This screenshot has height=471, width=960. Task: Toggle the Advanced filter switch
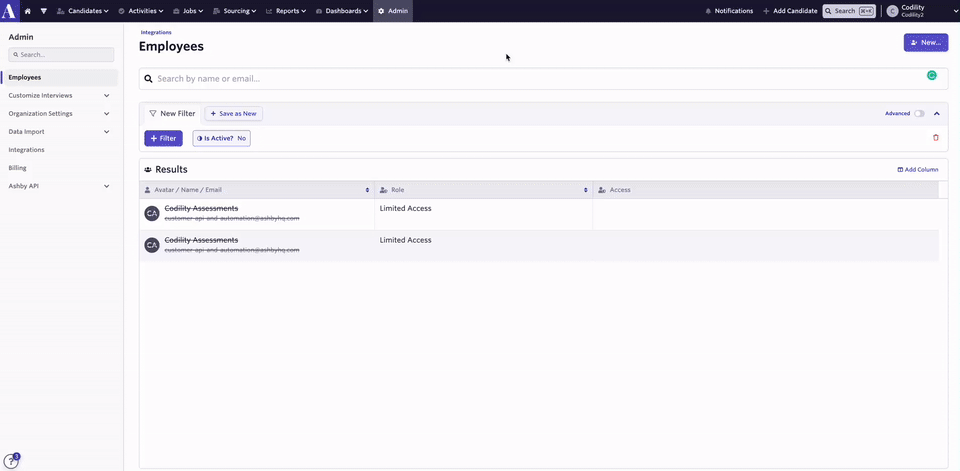[x=919, y=113]
